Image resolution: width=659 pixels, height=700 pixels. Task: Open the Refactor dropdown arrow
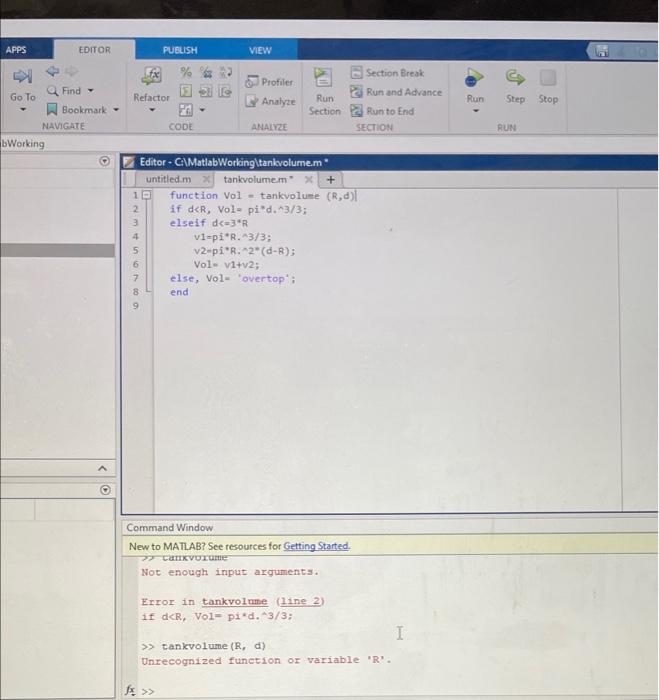(x=152, y=109)
